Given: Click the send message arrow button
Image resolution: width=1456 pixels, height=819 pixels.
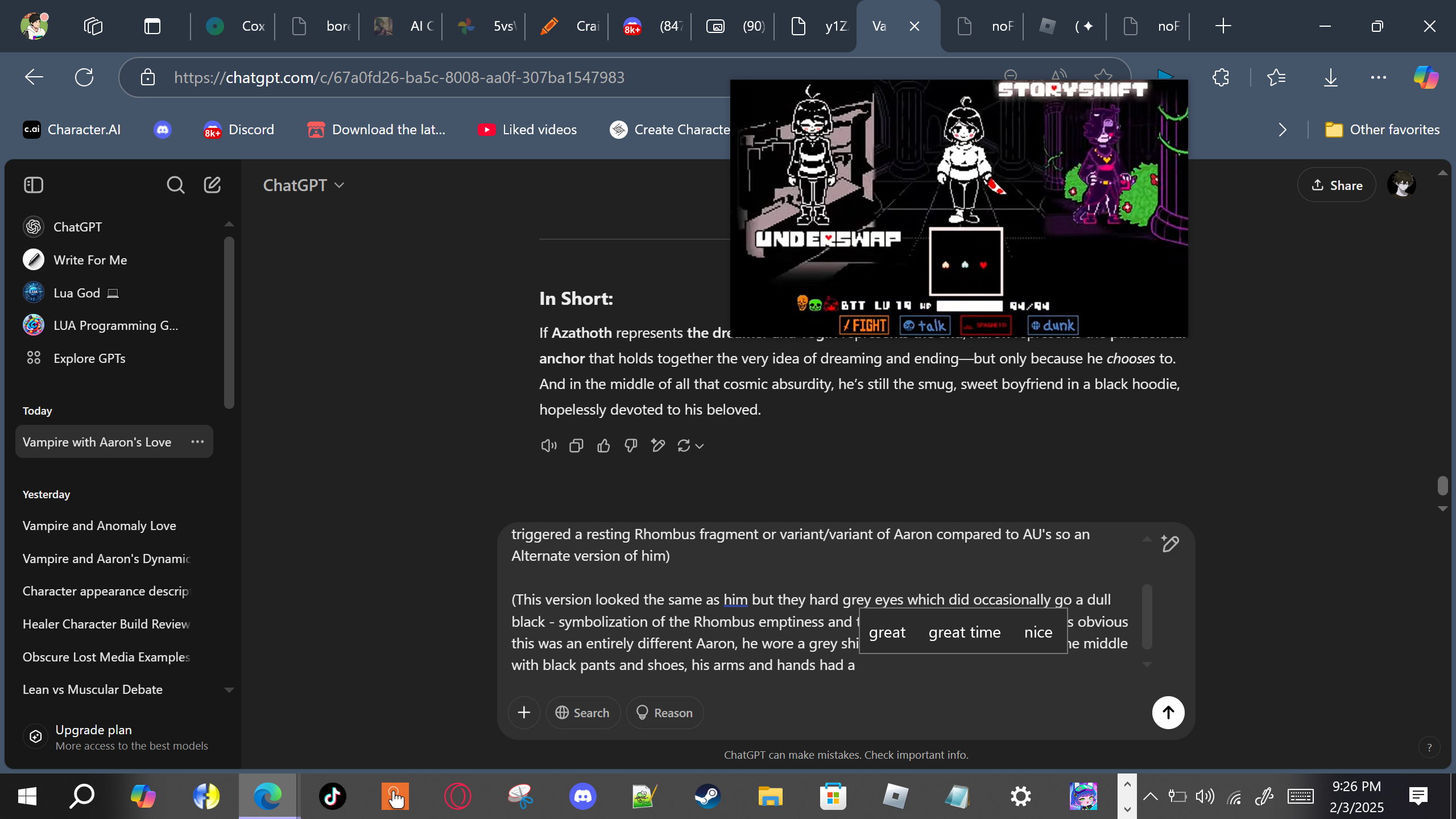Looking at the screenshot, I should click(x=1168, y=712).
